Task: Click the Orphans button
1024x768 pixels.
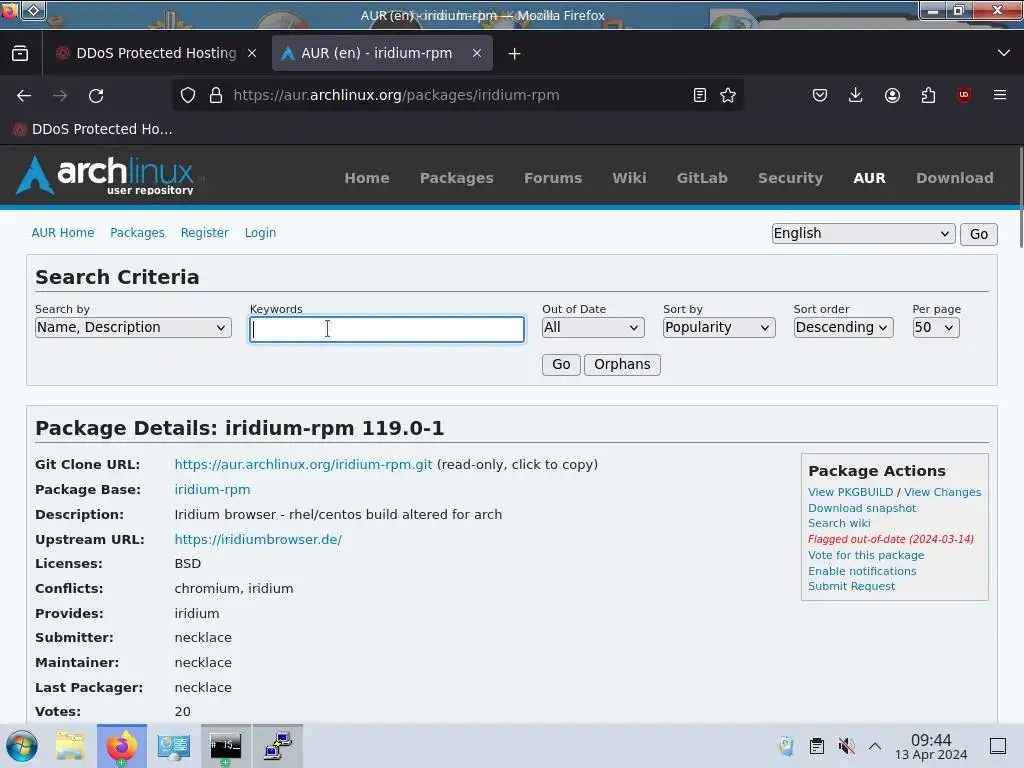Action: point(622,364)
